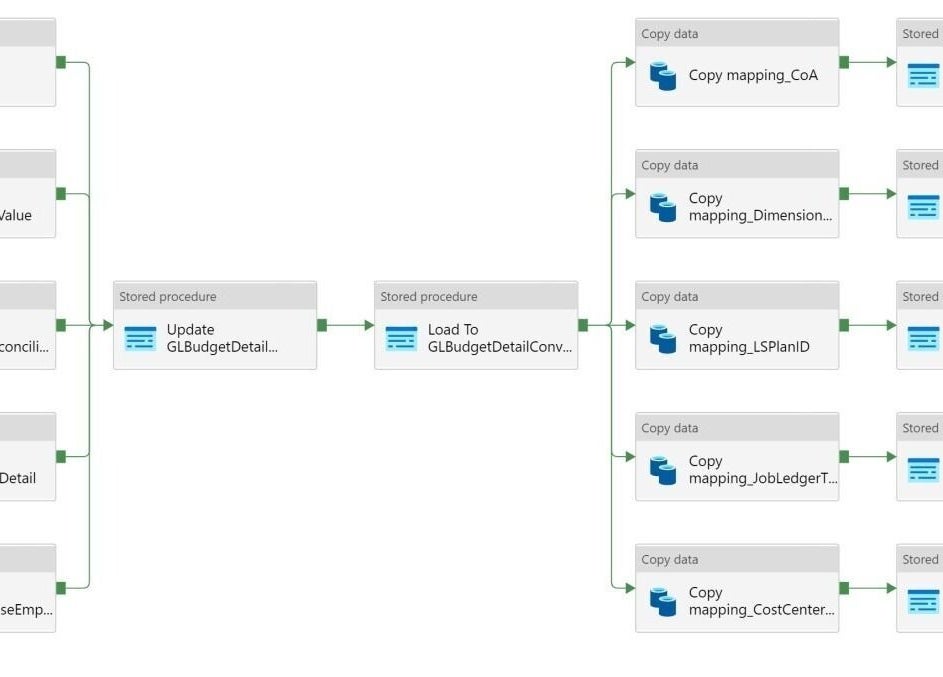Select the Load To GLBudgetDetailConv activity
This screenshot has width=943, height=677.
(476, 330)
